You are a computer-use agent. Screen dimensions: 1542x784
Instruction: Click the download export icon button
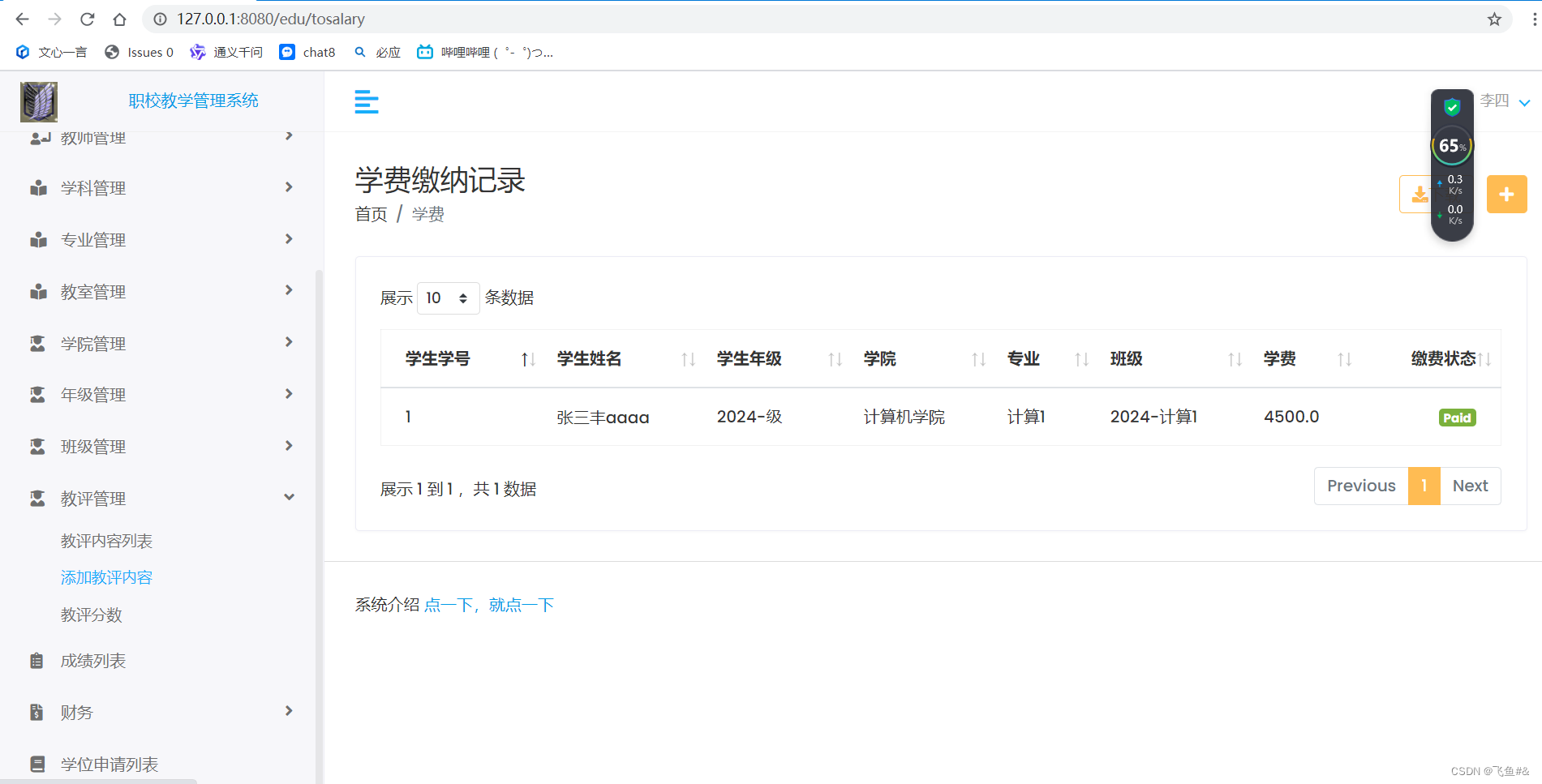[x=1420, y=194]
